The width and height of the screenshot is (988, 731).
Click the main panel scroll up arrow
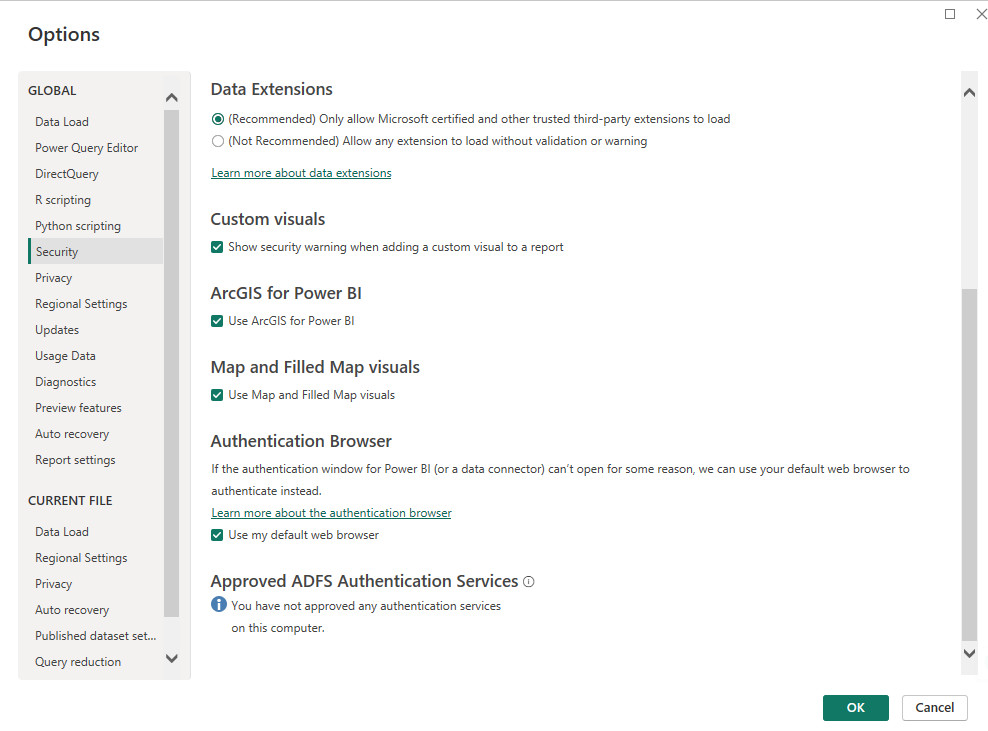(969, 93)
